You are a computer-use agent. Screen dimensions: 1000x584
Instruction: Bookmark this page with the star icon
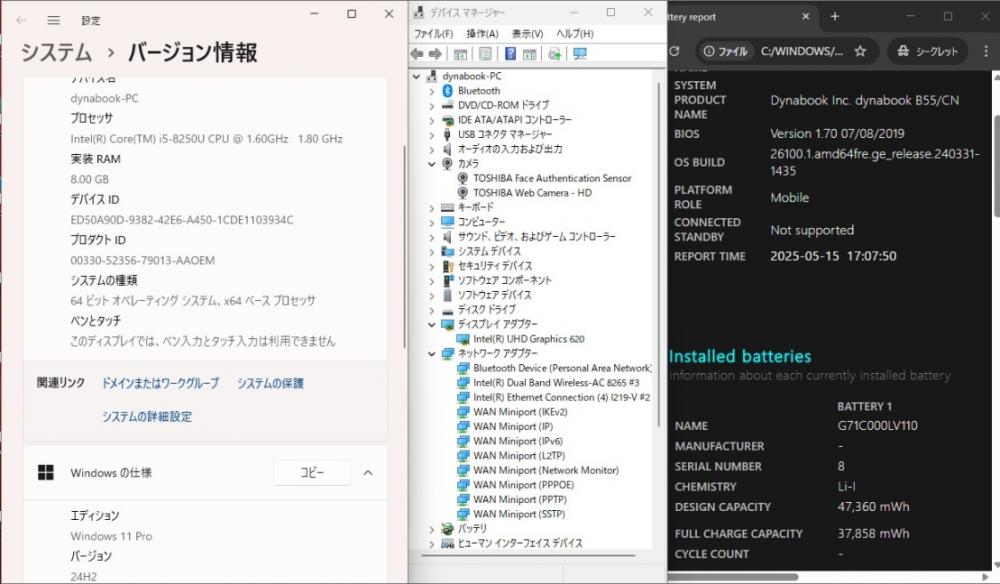860,51
